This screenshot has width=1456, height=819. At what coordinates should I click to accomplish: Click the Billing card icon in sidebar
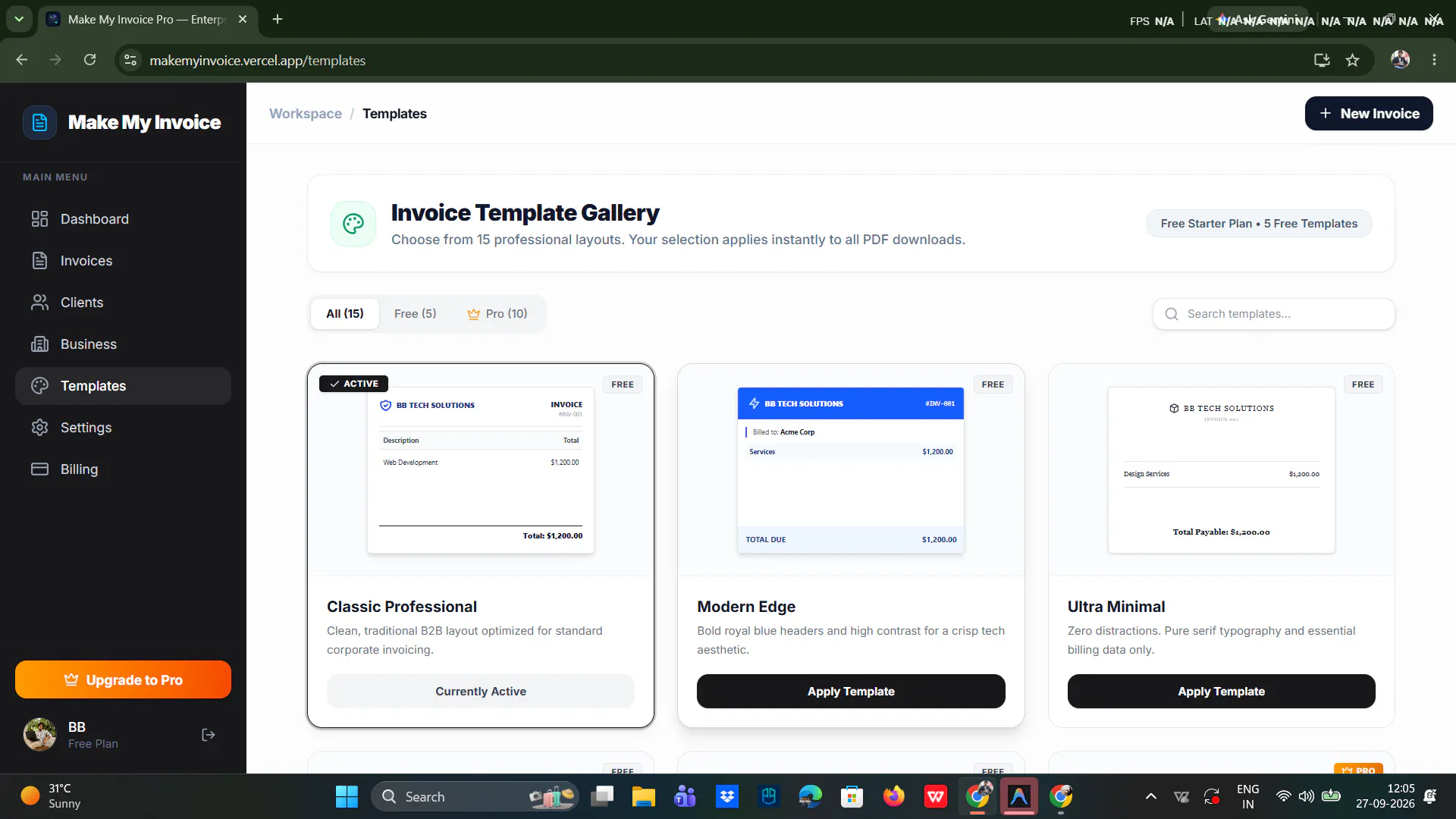[x=39, y=469]
